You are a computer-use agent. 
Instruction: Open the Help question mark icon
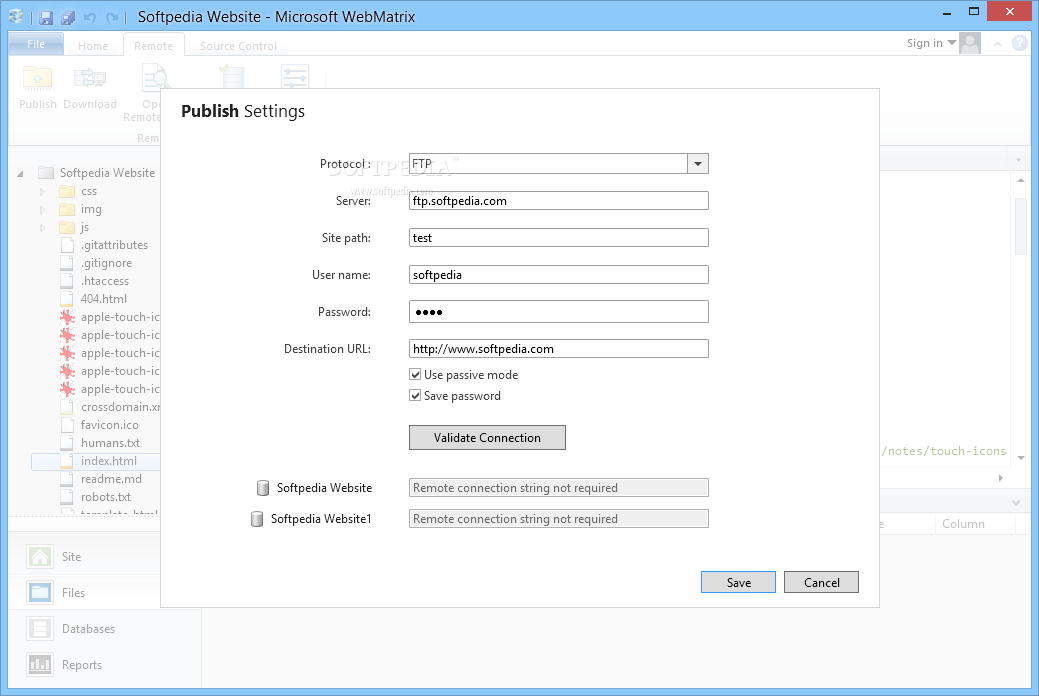pyautogui.click(x=1019, y=43)
